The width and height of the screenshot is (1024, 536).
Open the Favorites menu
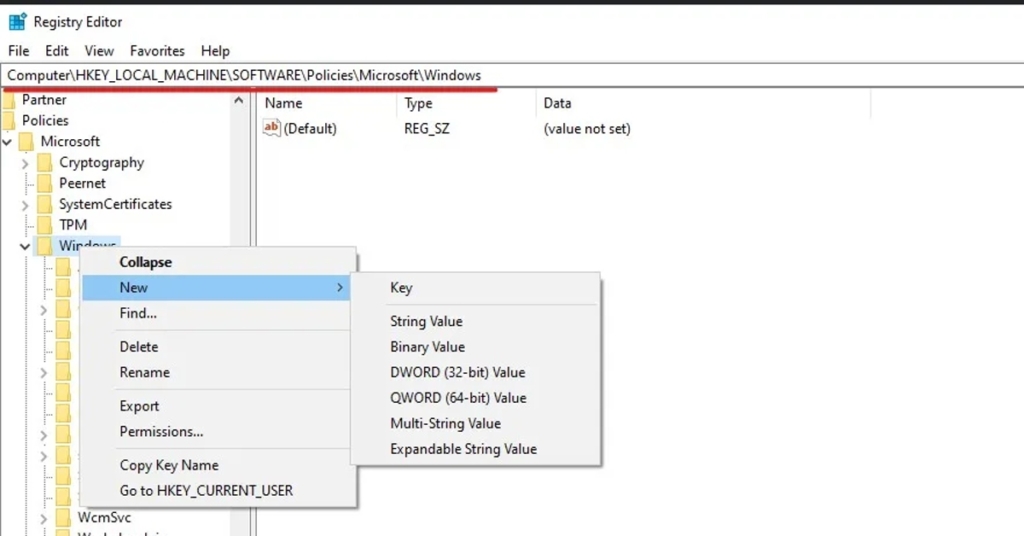click(x=157, y=51)
